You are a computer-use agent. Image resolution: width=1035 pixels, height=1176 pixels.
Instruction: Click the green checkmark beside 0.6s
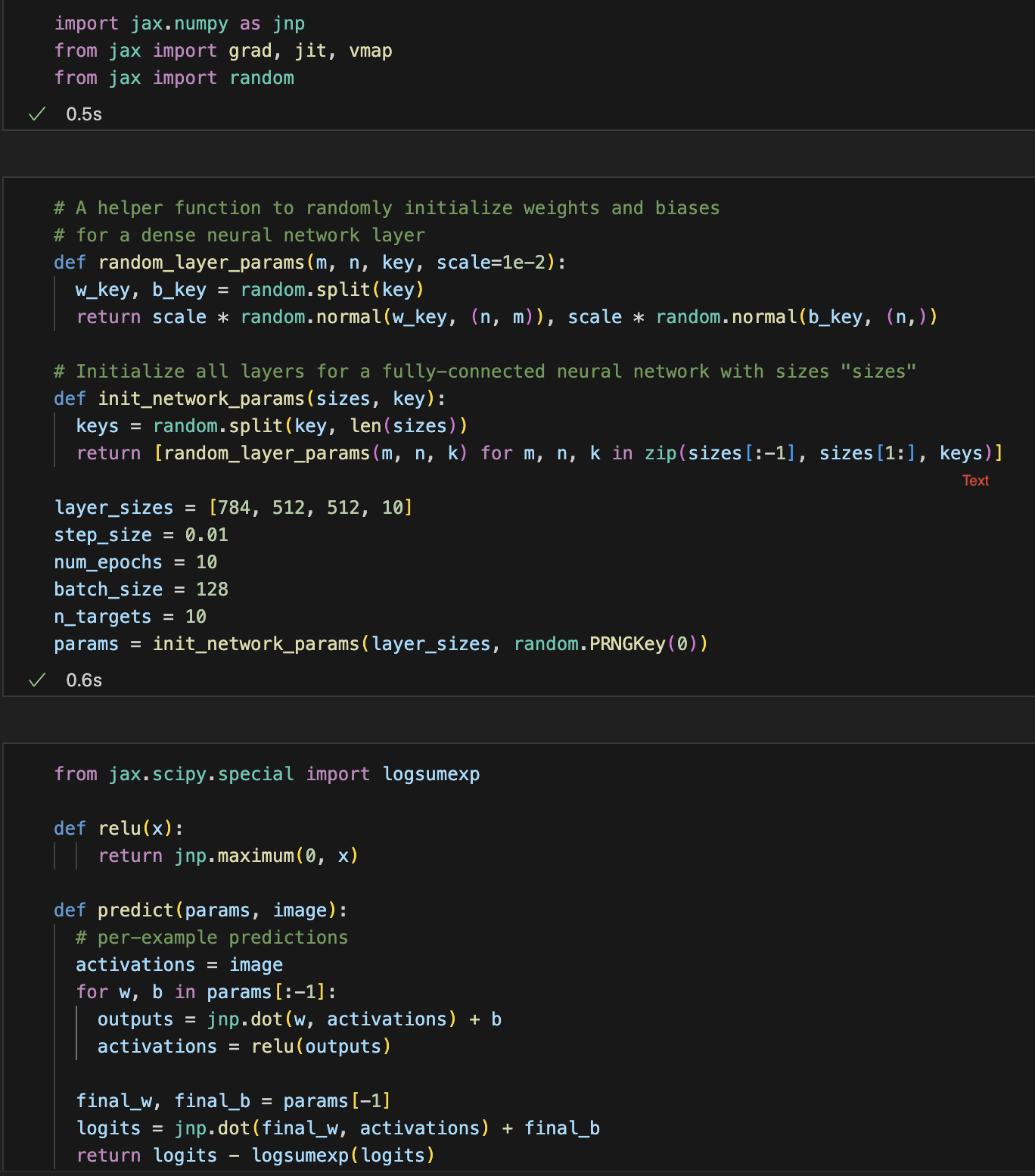tap(37, 680)
